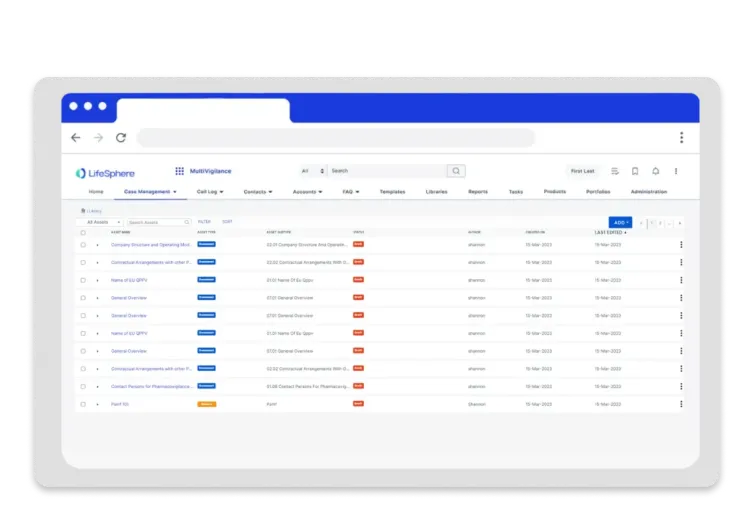Open the Accounts dropdown menu
This screenshot has width=744, height=532.
pos(307,192)
